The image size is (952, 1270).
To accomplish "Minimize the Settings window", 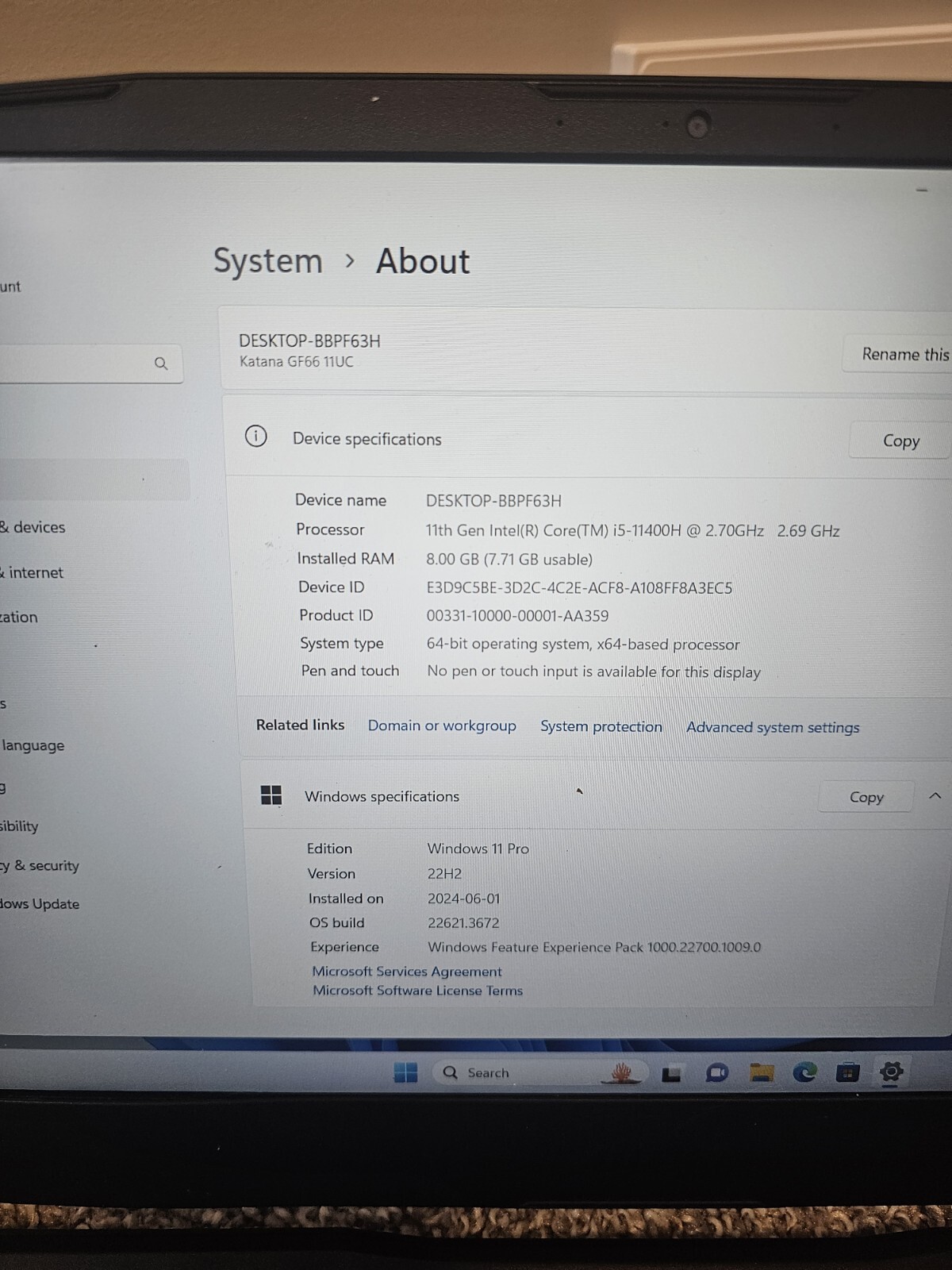I will point(922,190).
